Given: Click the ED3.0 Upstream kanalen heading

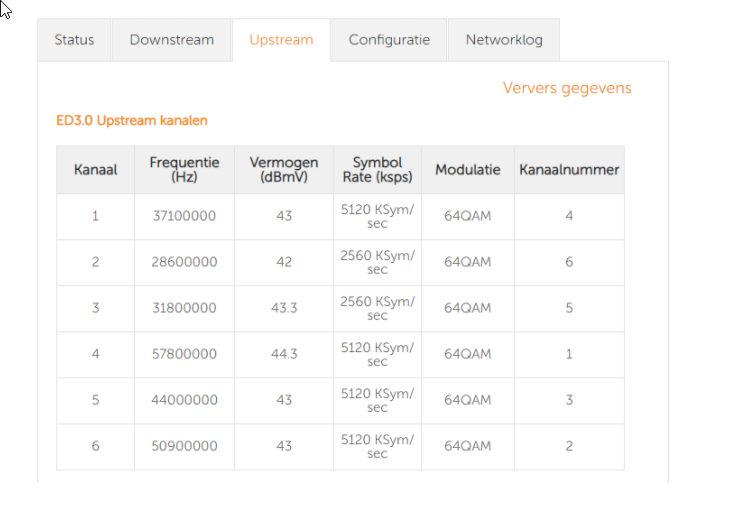Looking at the screenshot, I should pyautogui.click(x=132, y=120).
